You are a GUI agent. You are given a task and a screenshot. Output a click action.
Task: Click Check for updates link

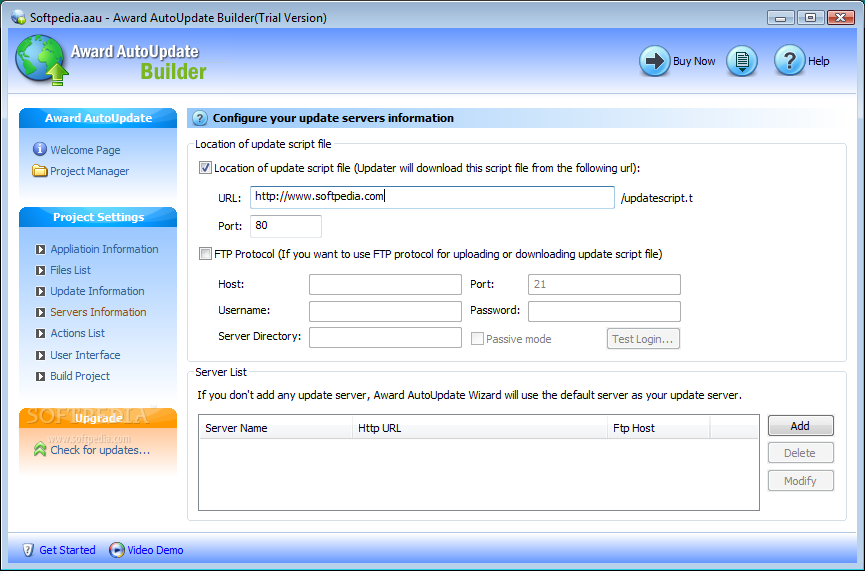tap(100, 450)
